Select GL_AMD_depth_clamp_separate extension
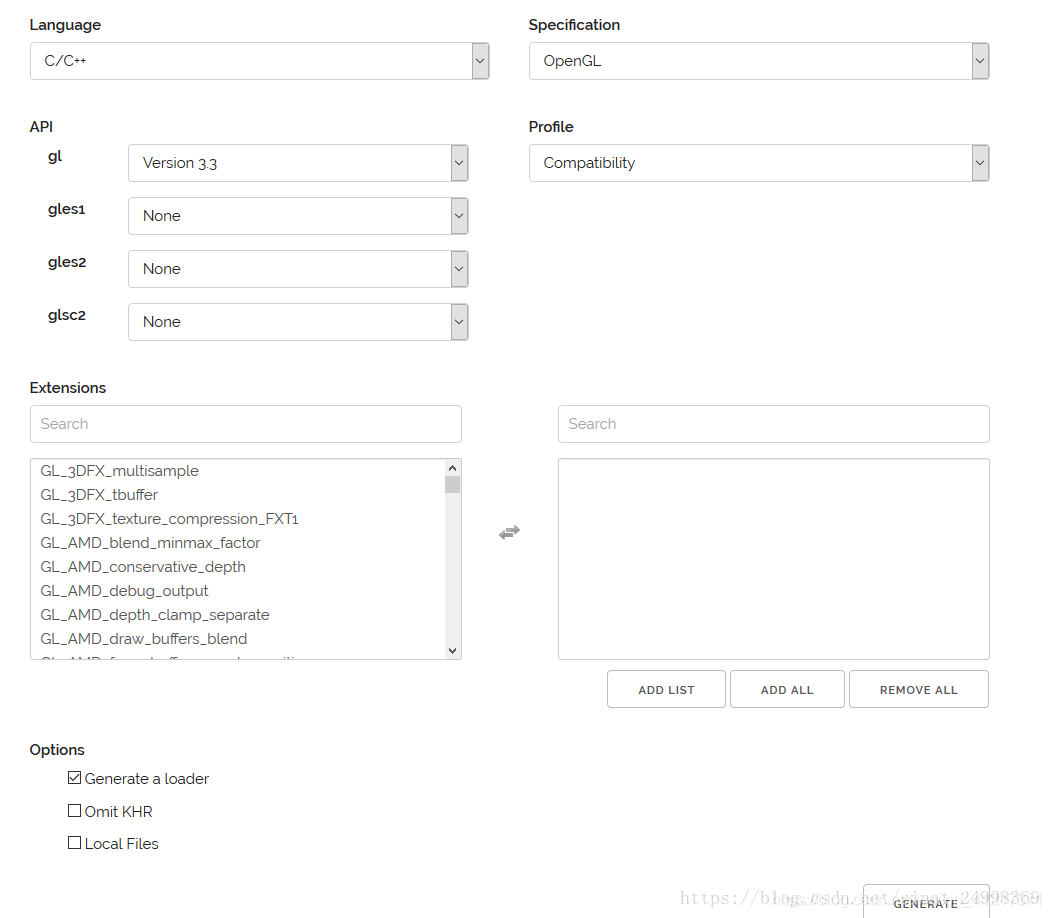The width and height of the screenshot is (1051, 918). (x=238, y=616)
